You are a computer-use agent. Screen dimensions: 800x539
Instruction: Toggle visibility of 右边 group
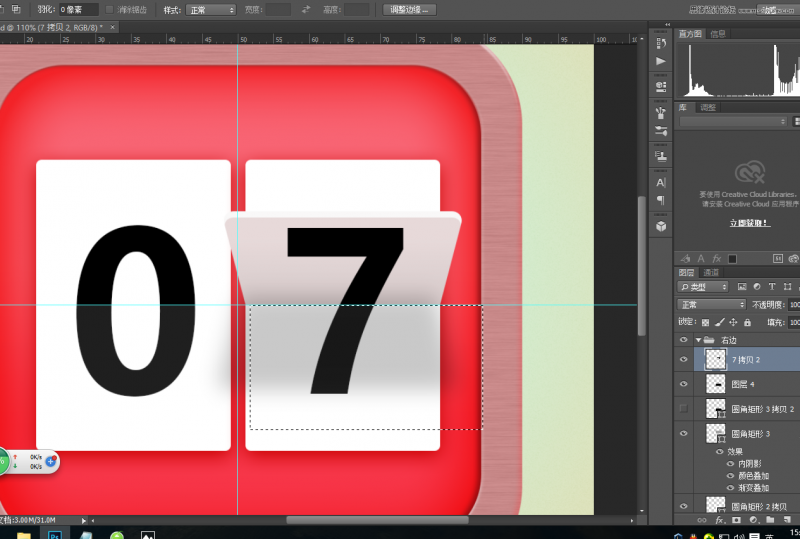(684, 340)
